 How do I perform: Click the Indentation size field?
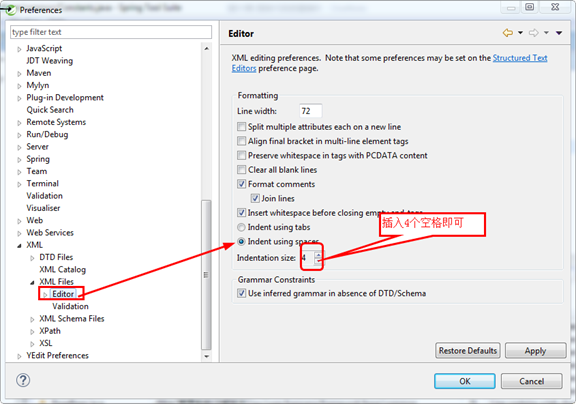point(307,257)
